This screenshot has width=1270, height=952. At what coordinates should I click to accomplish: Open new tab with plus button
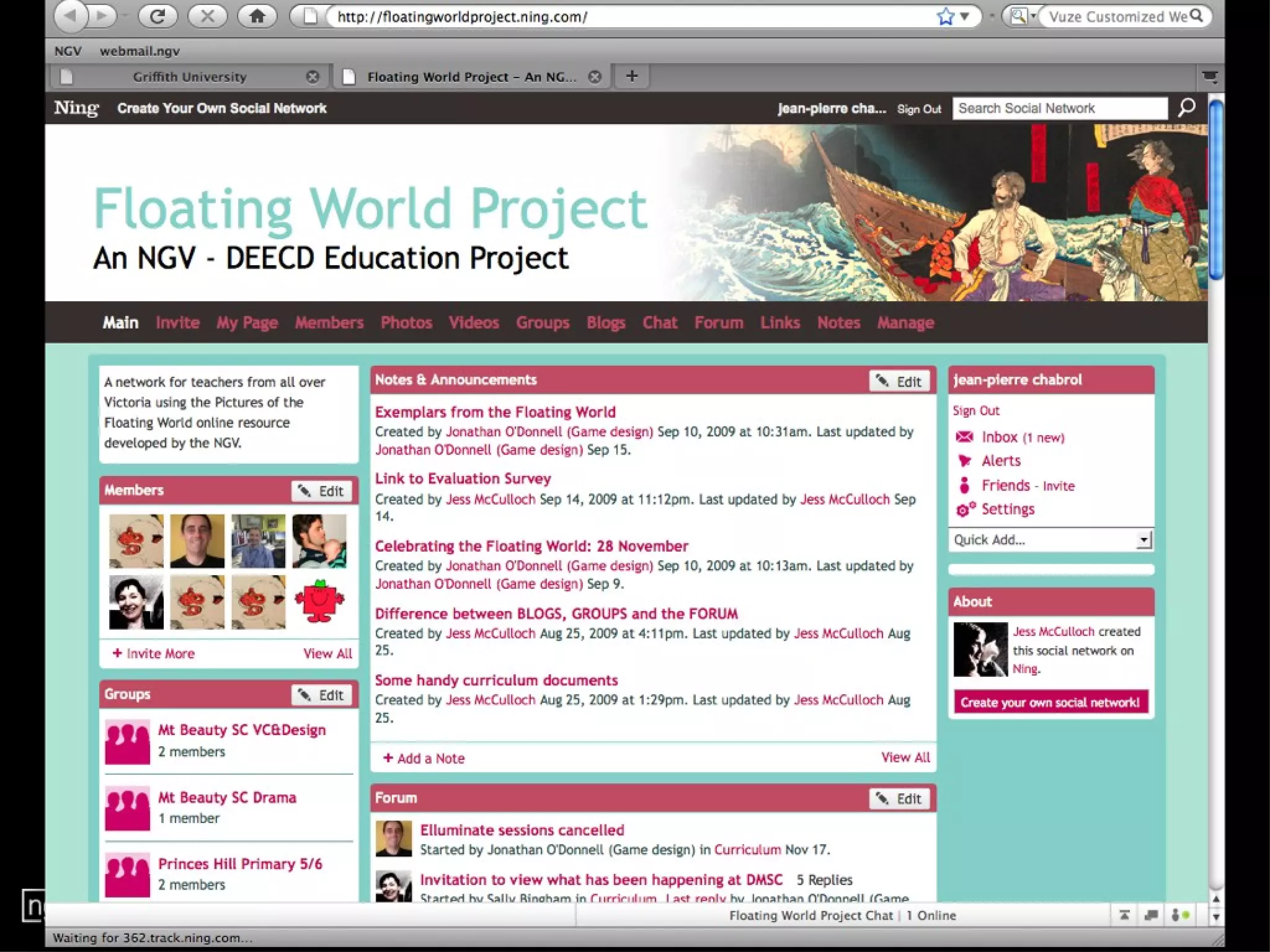click(x=631, y=76)
